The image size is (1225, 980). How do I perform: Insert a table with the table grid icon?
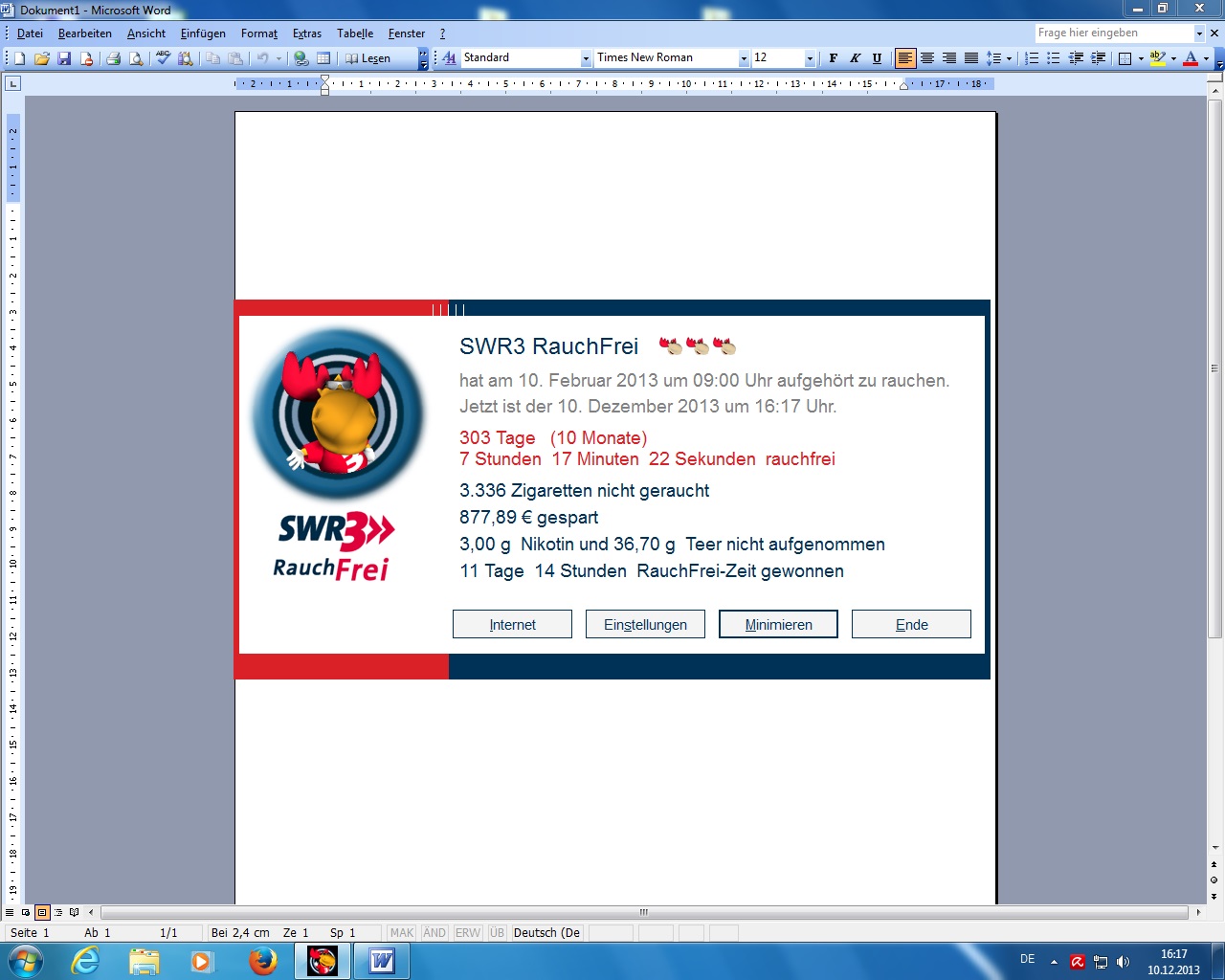click(x=323, y=58)
